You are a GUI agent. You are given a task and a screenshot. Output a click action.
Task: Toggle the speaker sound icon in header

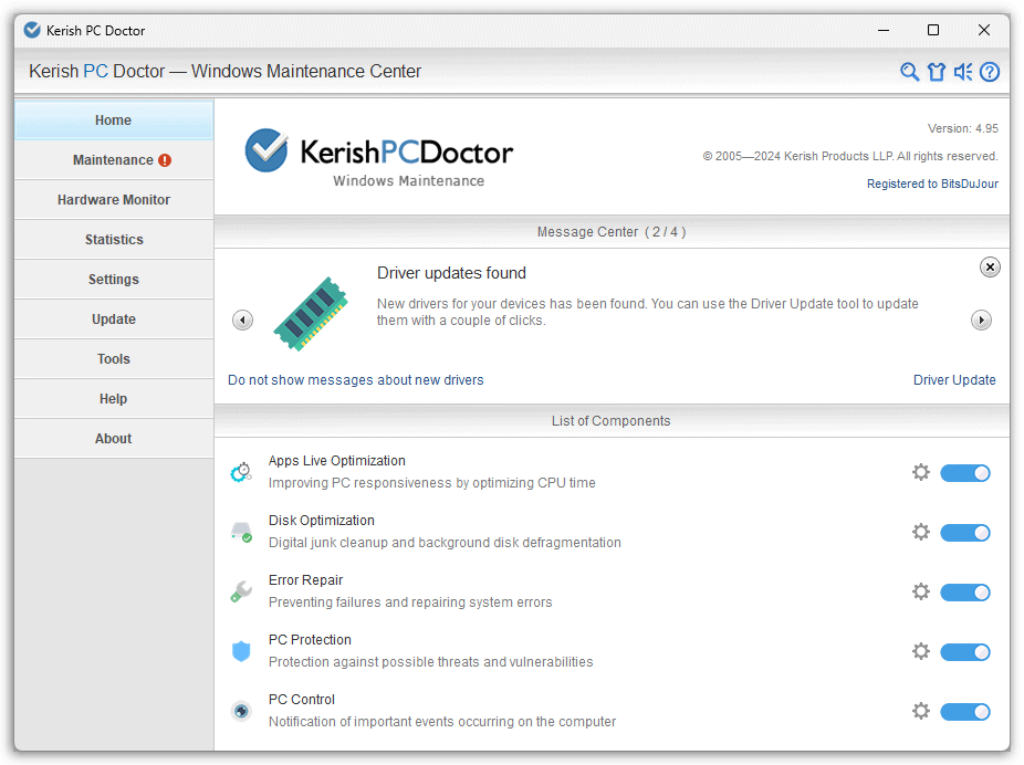[963, 71]
